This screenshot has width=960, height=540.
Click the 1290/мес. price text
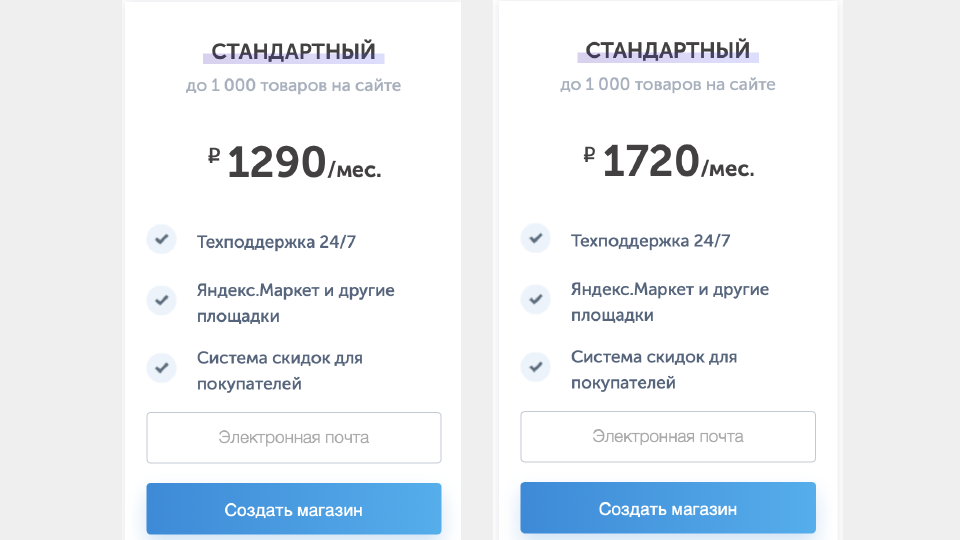pos(304,162)
